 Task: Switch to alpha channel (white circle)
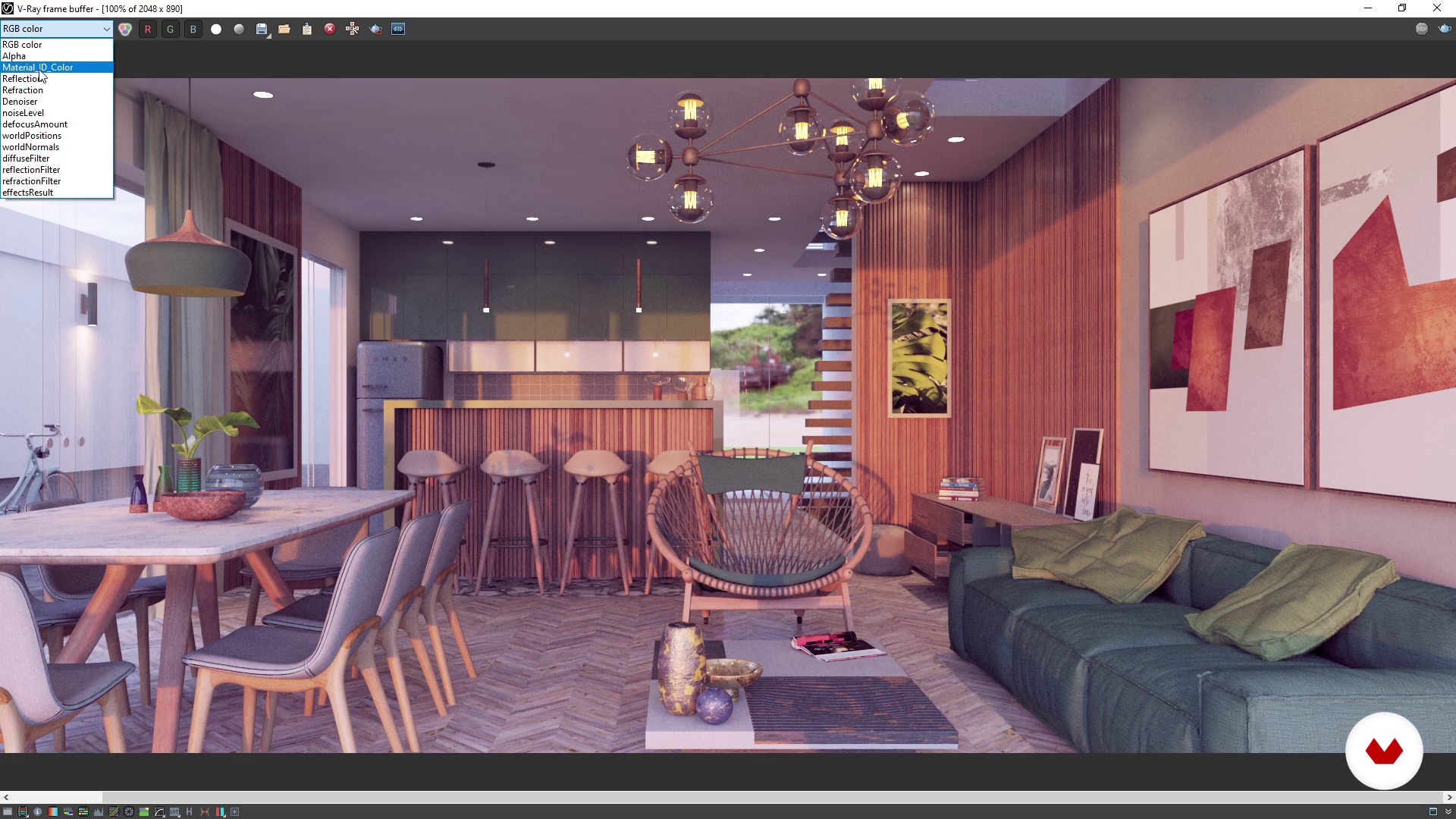[x=216, y=29]
